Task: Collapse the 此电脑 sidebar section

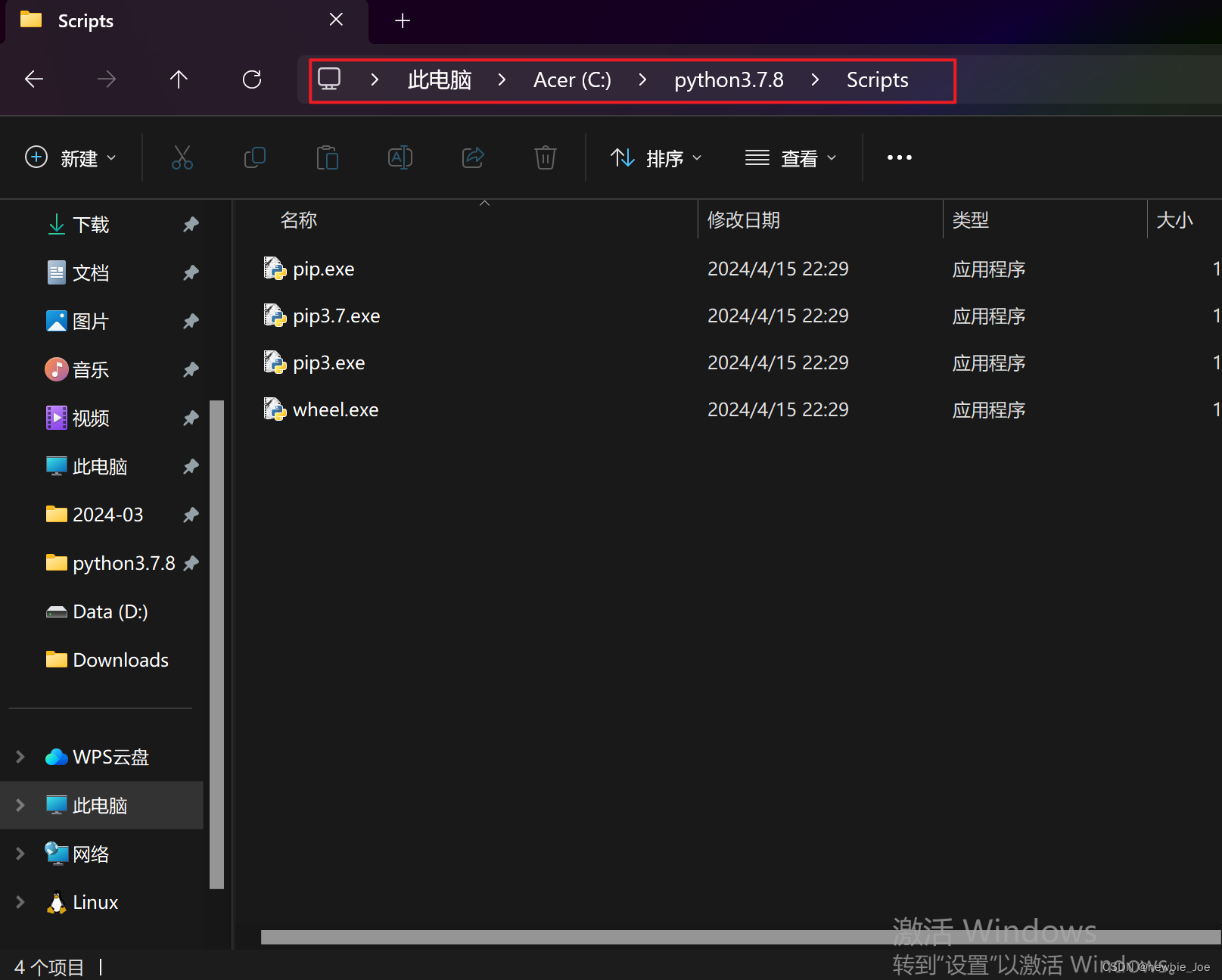Action: (x=18, y=804)
